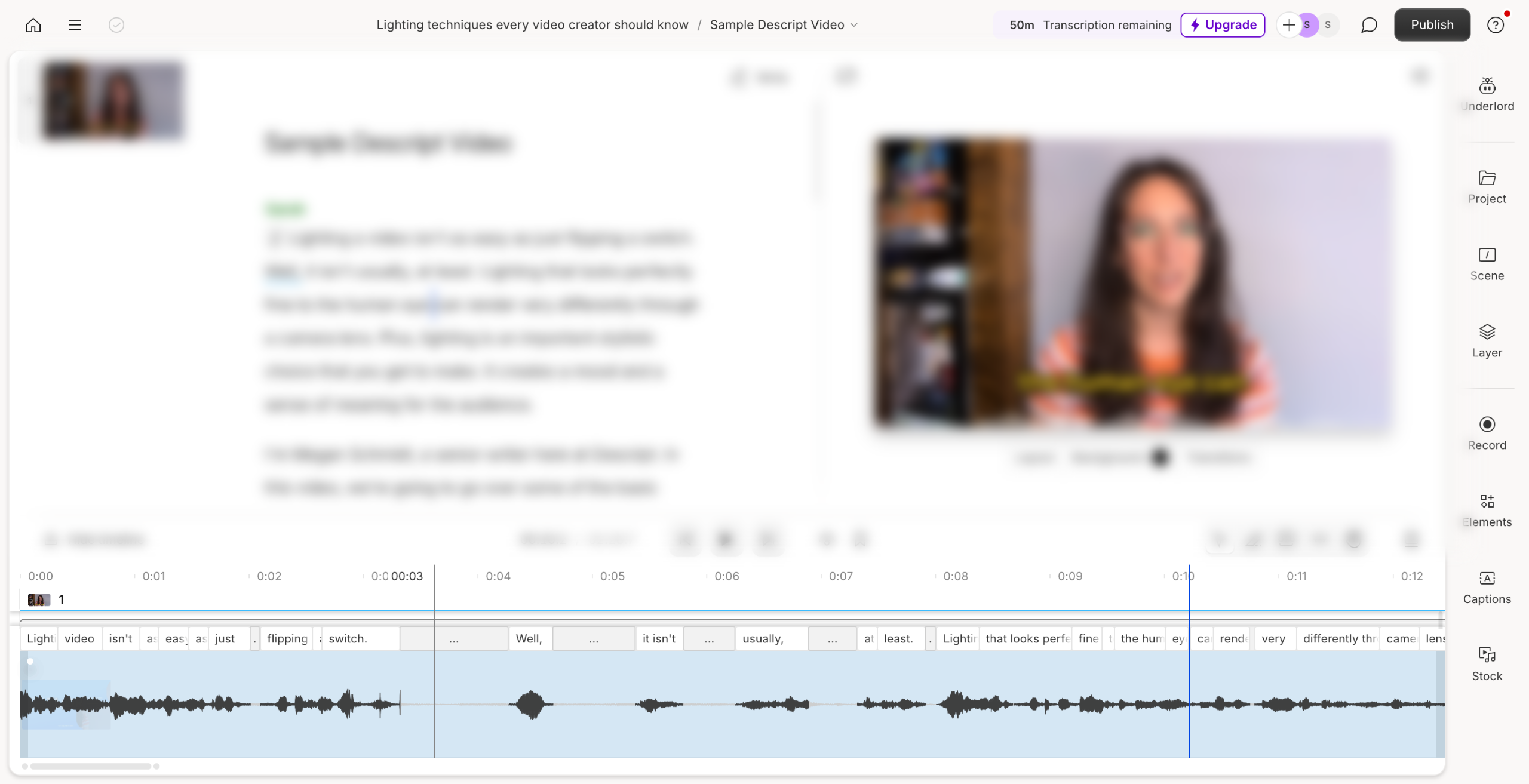This screenshot has width=1529, height=784.
Task: Open the help question mark menu
Action: [1495, 25]
